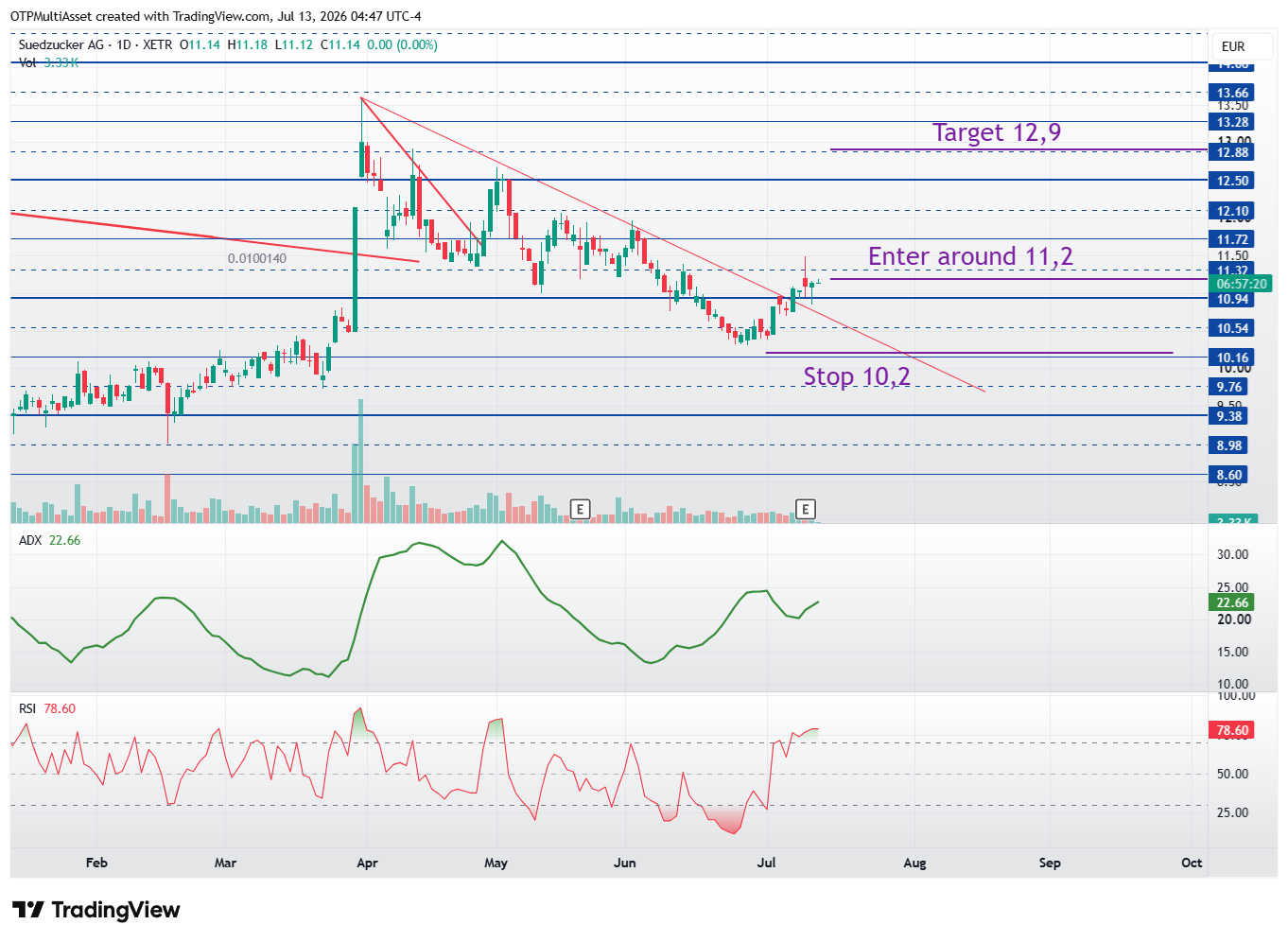Click the countdown timer 06:57:20 badge

coord(1241,284)
